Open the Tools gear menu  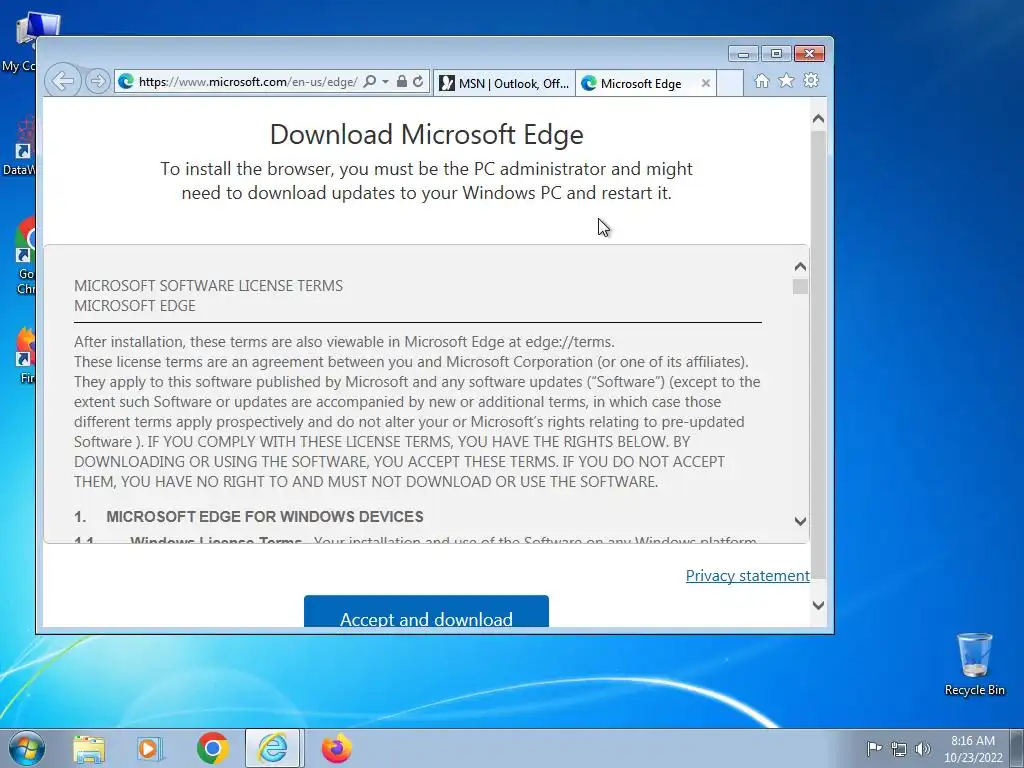tap(811, 80)
